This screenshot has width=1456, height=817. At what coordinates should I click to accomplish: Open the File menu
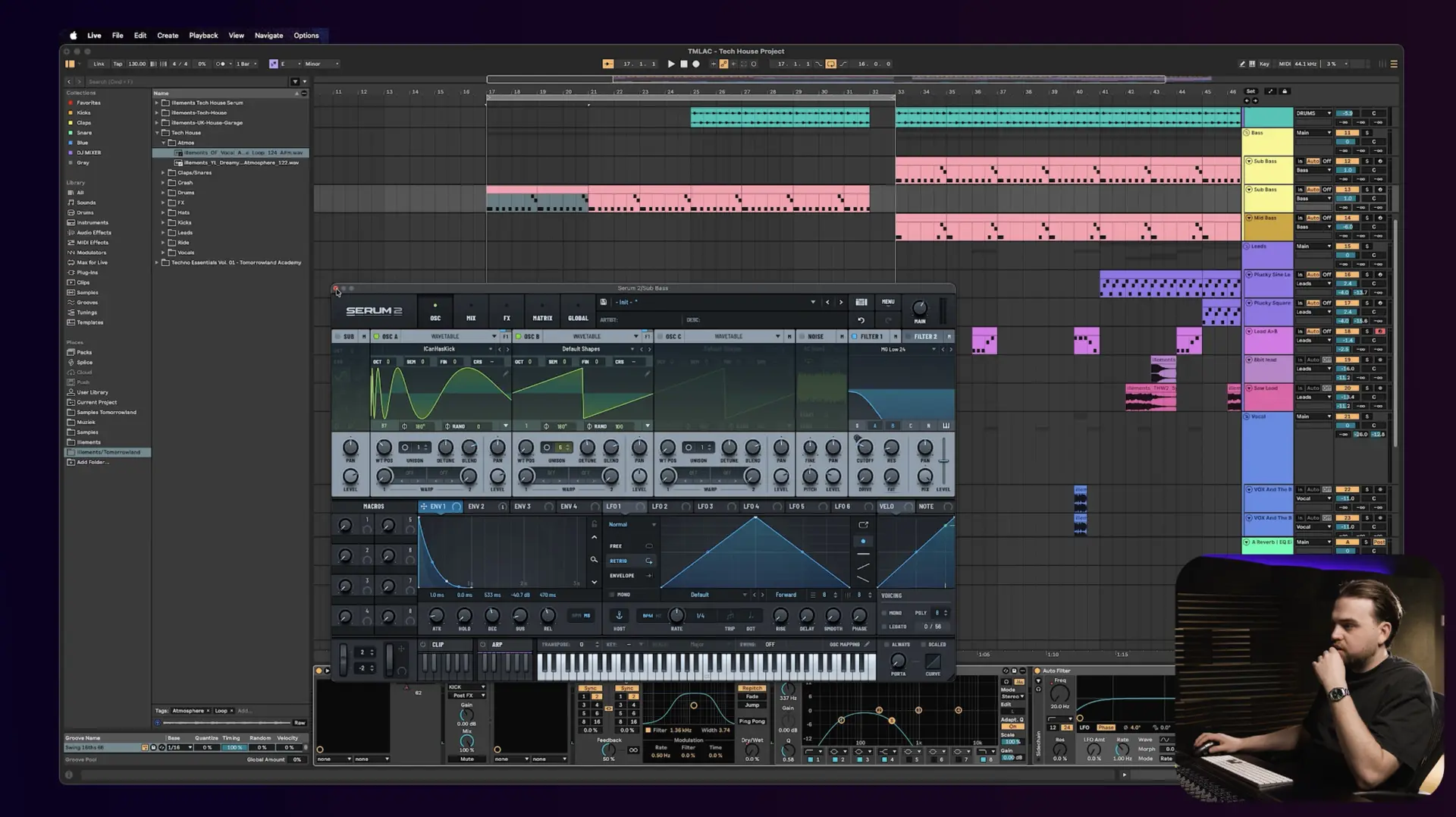coord(118,36)
